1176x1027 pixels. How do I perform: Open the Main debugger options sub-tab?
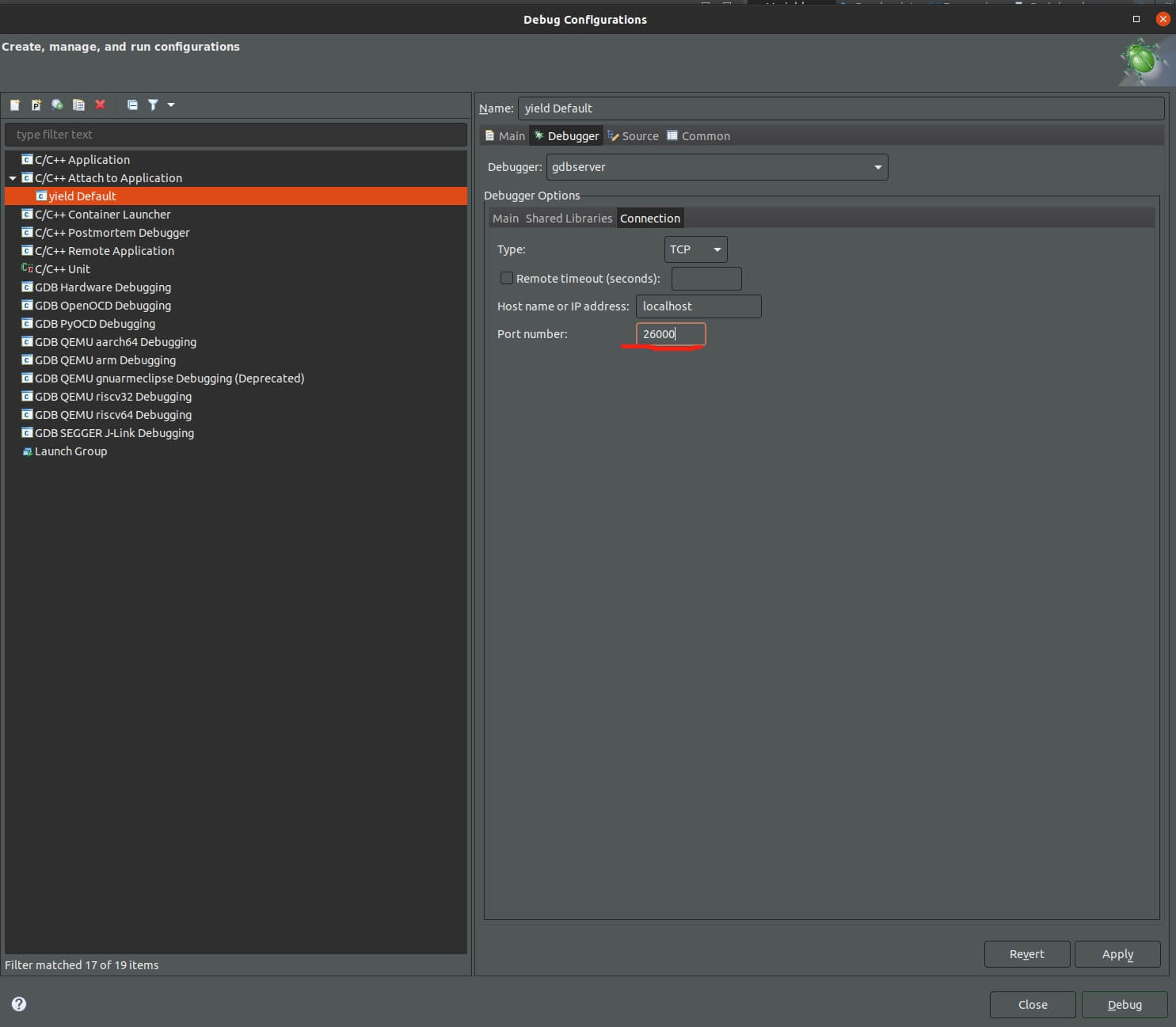pos(505,219)
